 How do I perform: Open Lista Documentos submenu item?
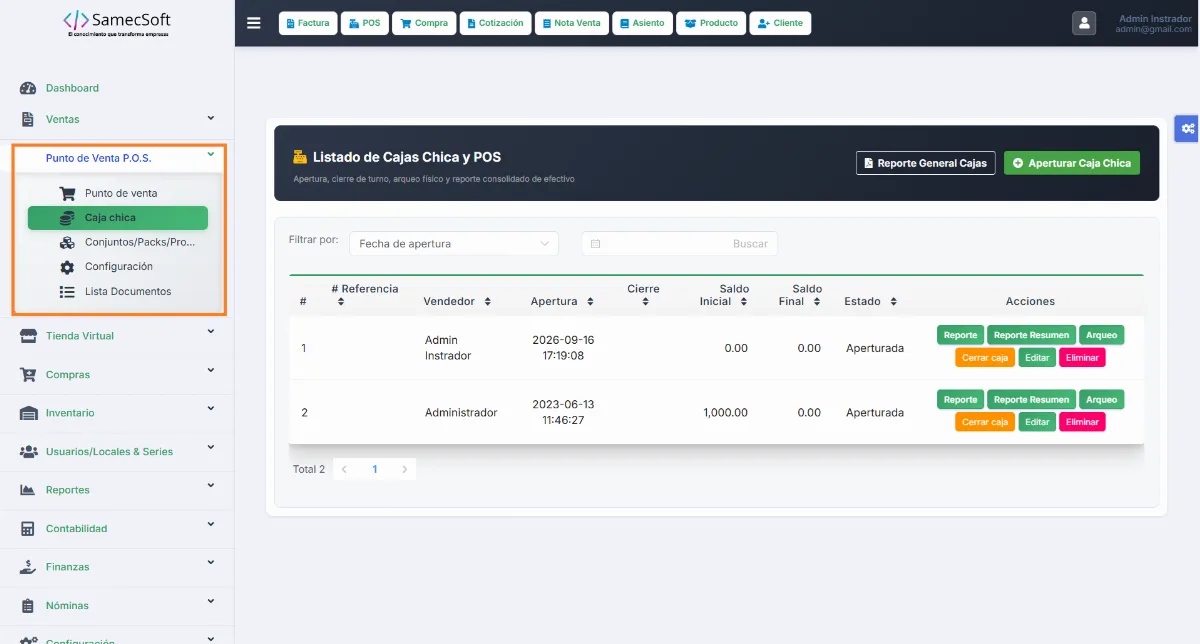pos(128,292)
